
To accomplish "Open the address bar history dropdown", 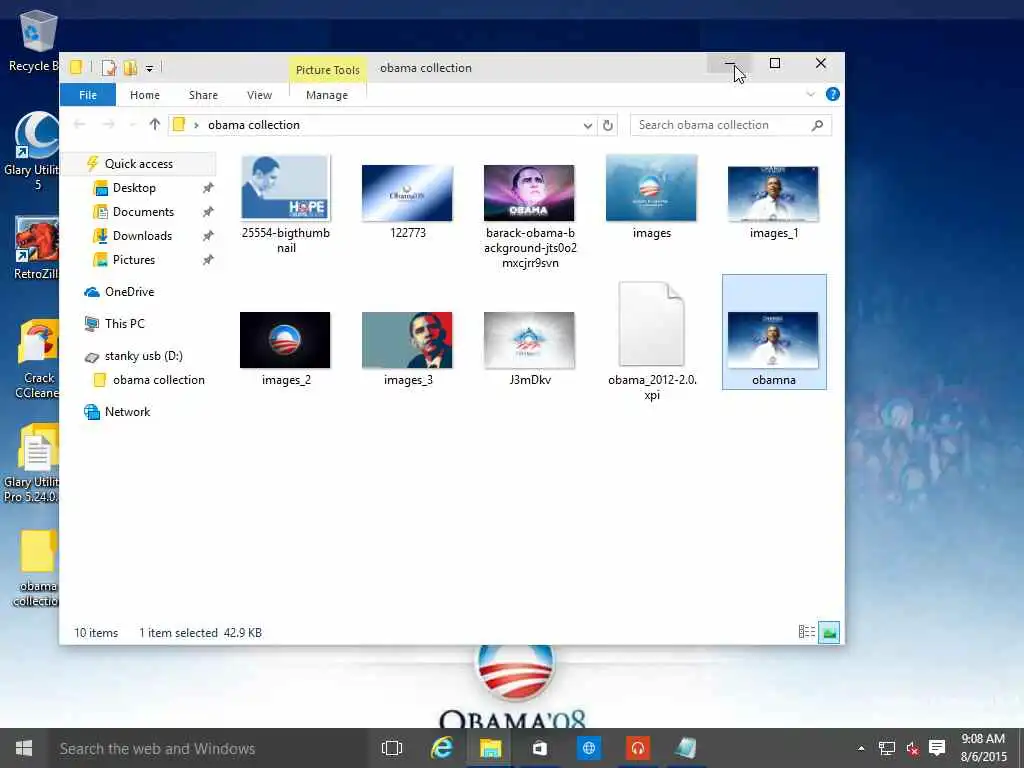I will pyautogui.click(x=587, y=125).
